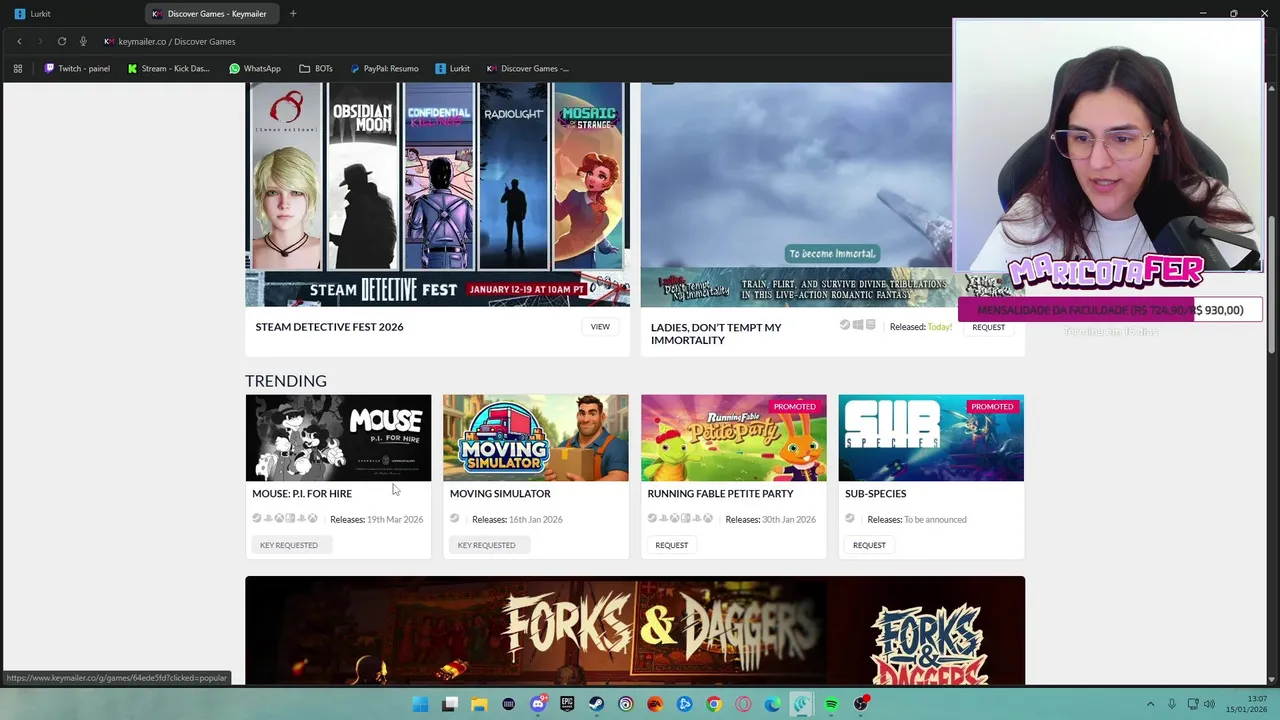
Task: Open the Lurkit bookmark
Action: (x=452, y=69)
